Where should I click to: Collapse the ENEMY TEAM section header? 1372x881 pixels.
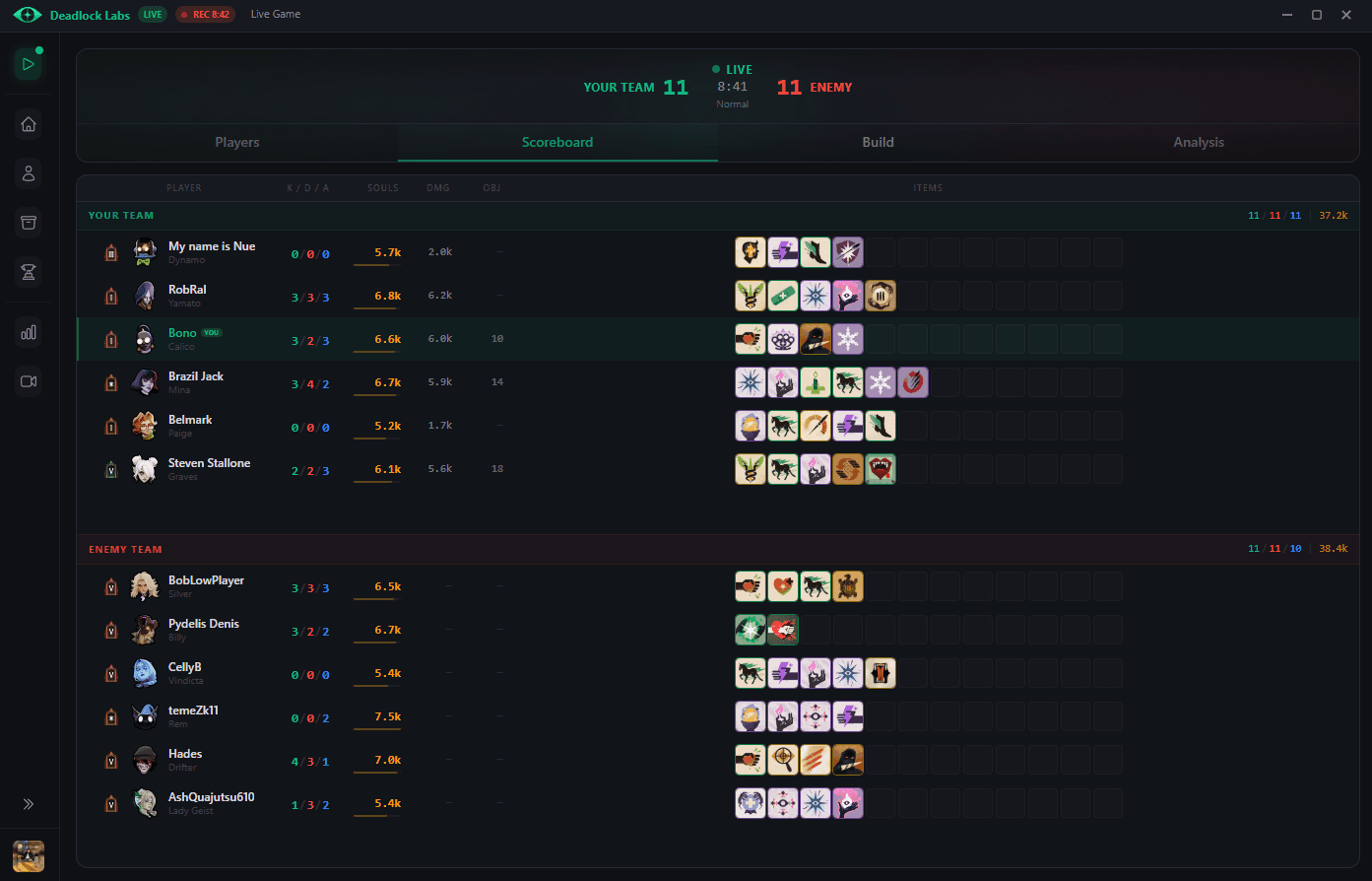125,549
